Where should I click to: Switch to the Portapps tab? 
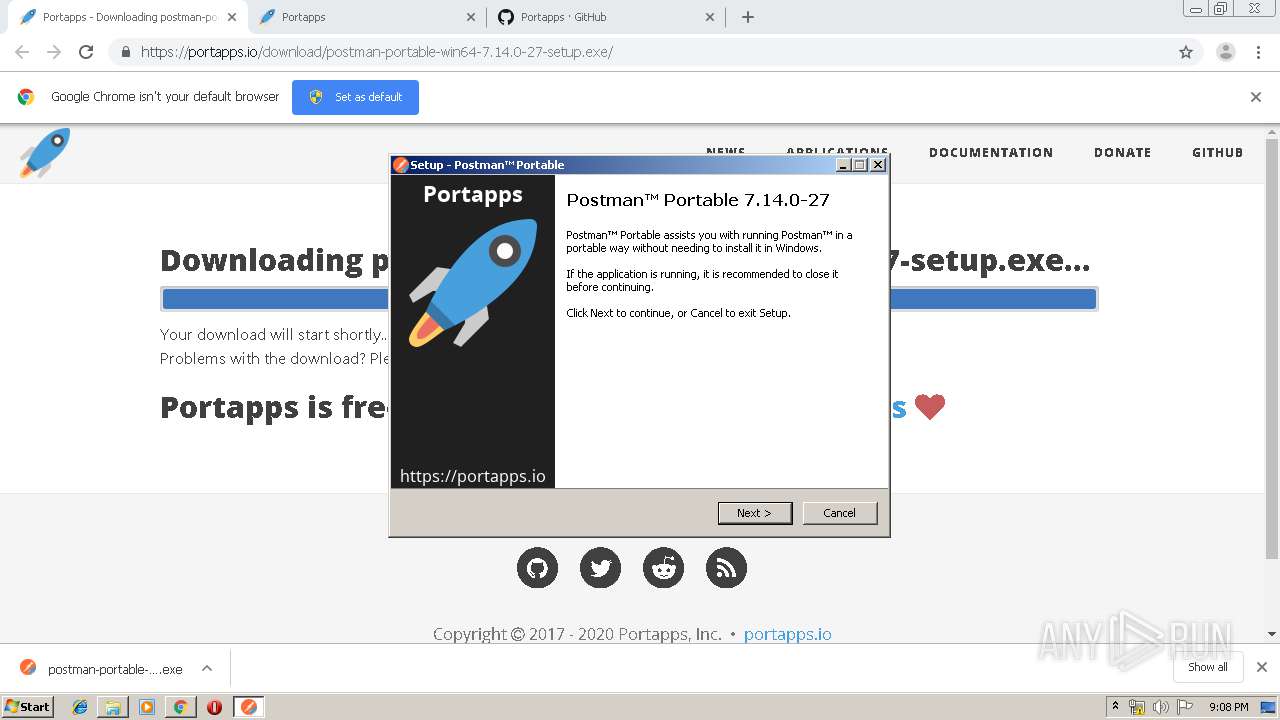coord(365,17)
